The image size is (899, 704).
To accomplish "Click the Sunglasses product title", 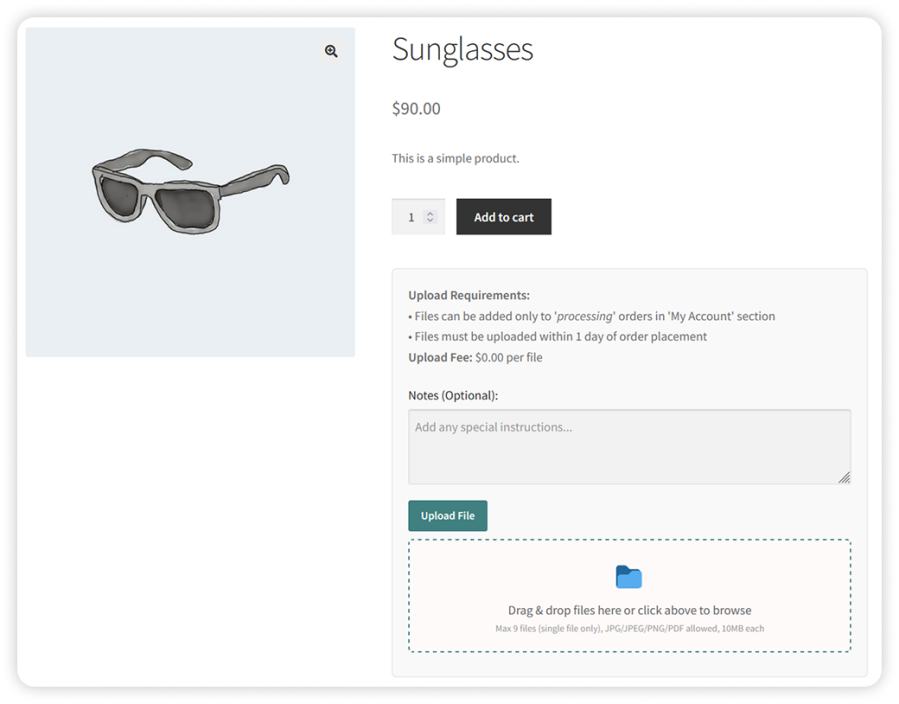I will pyautogui.click(x=462, y=50).
